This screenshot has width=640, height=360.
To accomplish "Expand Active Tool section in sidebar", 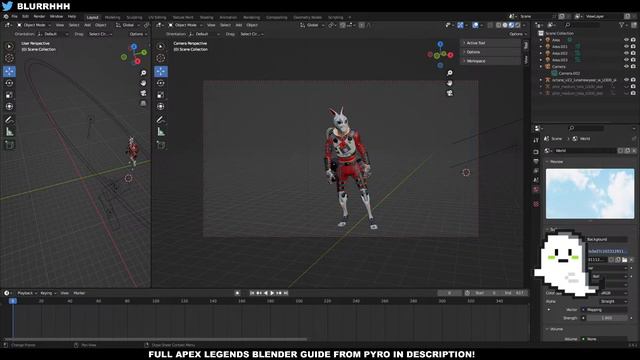I will tap(490, 43).
